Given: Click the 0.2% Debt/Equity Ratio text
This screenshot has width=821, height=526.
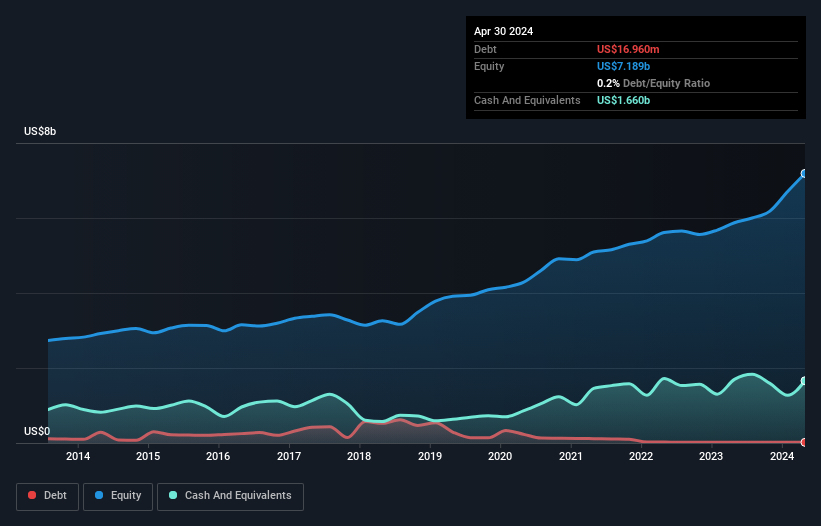Looking at the screenshot, I should pyautogui.click(x=653, y=83).
